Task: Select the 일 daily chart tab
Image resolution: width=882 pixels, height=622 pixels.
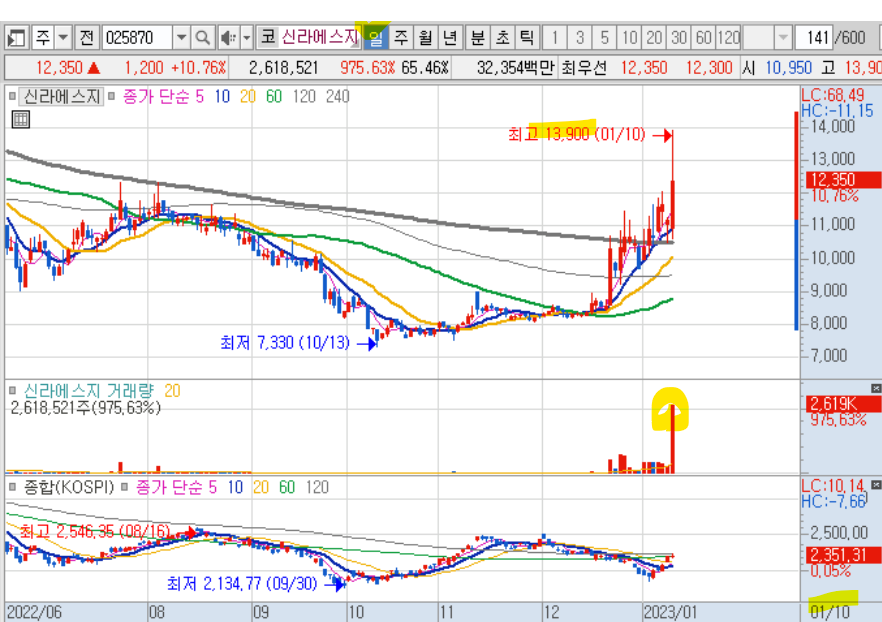Action: [x=376, y=38]
